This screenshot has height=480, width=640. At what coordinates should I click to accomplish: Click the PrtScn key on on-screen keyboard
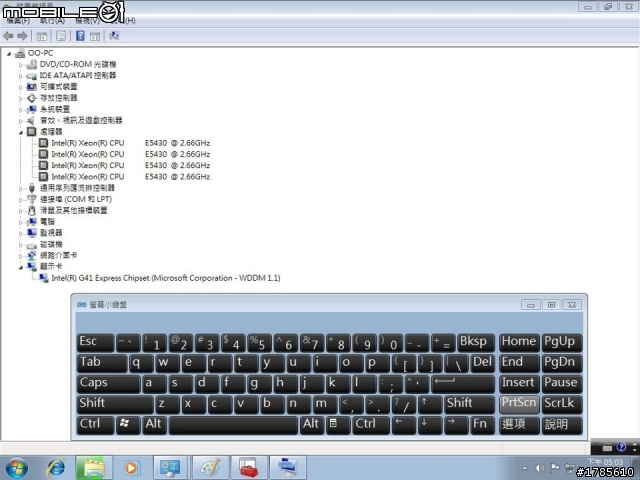point(519,404)
